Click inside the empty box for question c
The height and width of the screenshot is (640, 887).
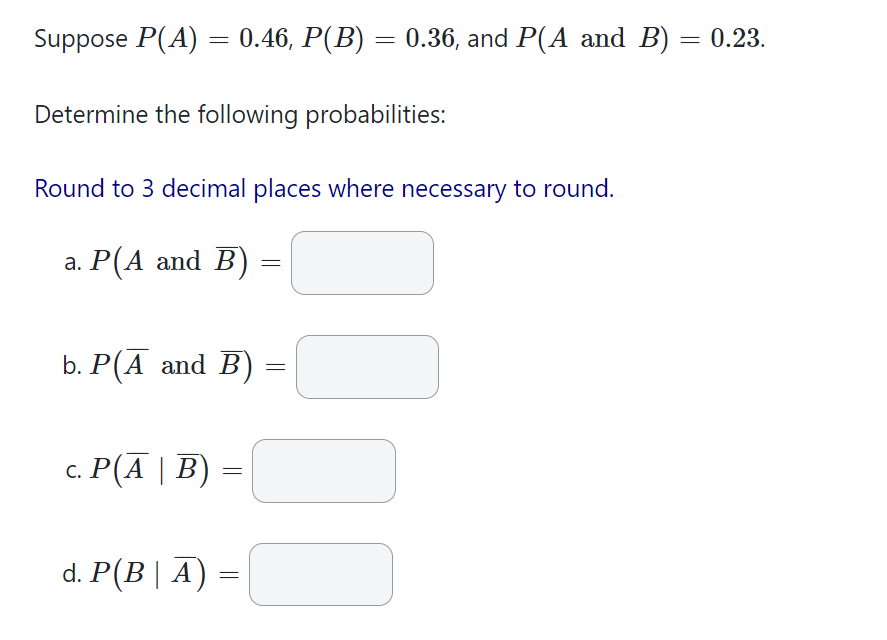click(x=324, y=471)
